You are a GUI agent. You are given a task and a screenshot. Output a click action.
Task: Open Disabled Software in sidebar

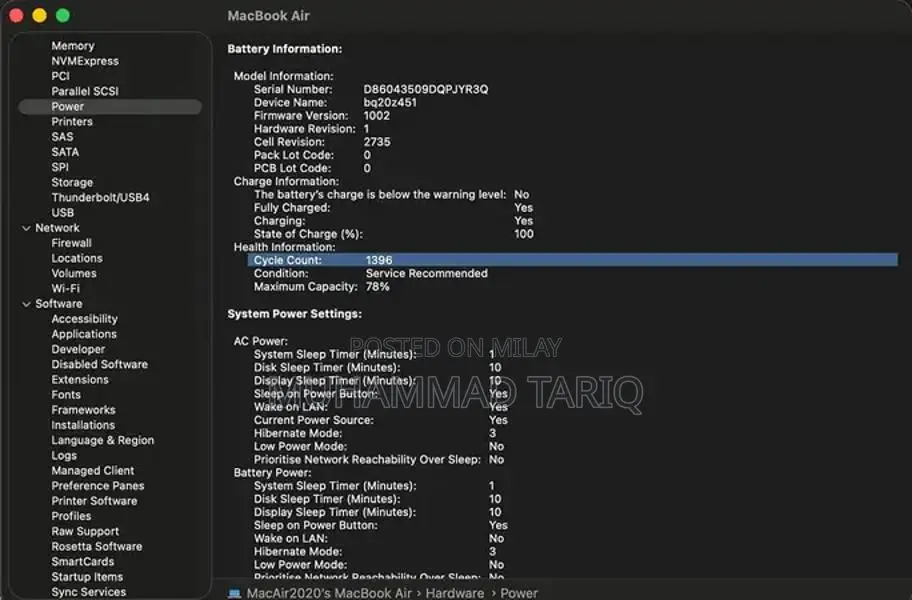(99, 365)
